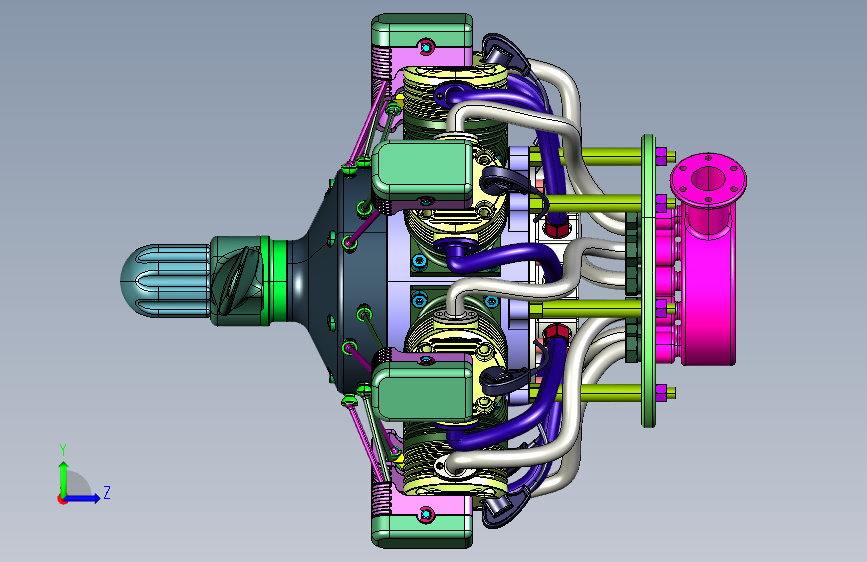Select the magenta circular flange face with bolt holes

click(x=708, y=180)
